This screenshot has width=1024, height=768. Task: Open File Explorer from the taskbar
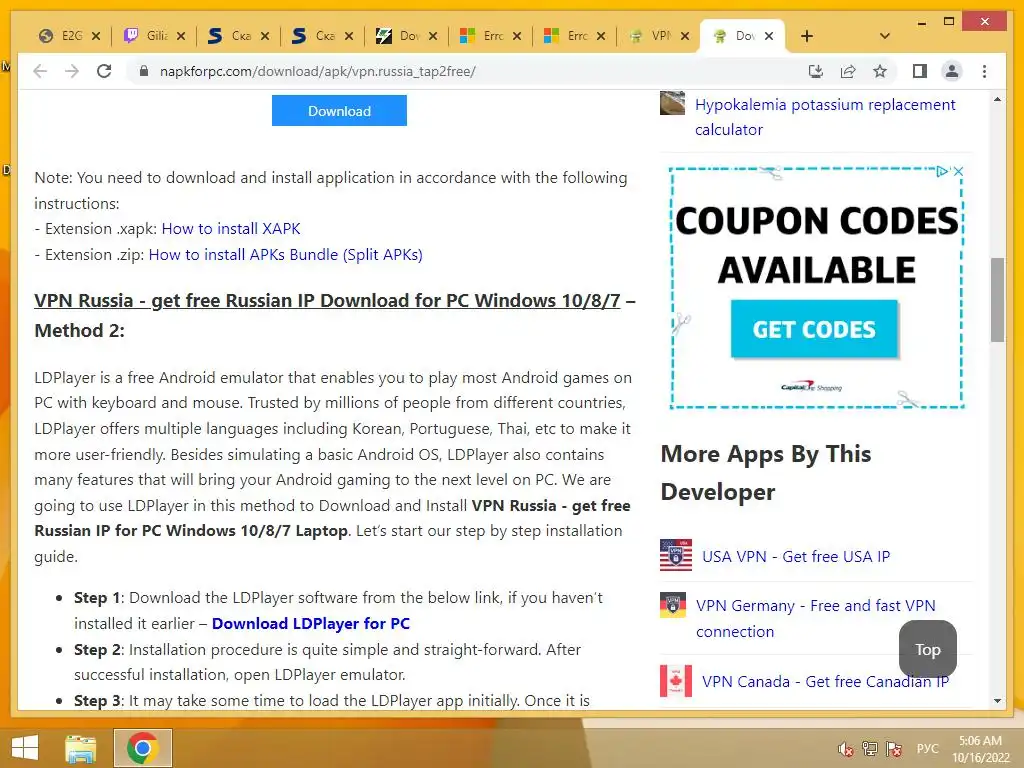coord(80,748)
